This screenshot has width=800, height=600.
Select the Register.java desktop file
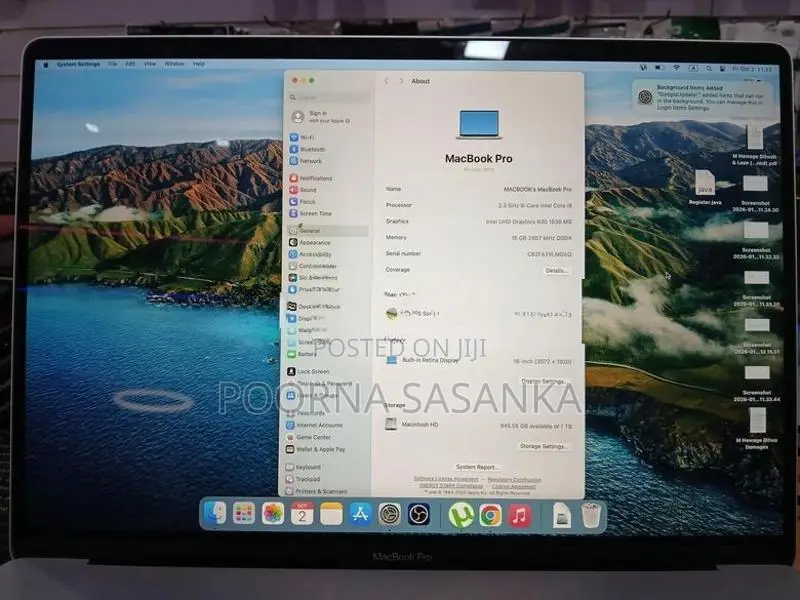705,187
